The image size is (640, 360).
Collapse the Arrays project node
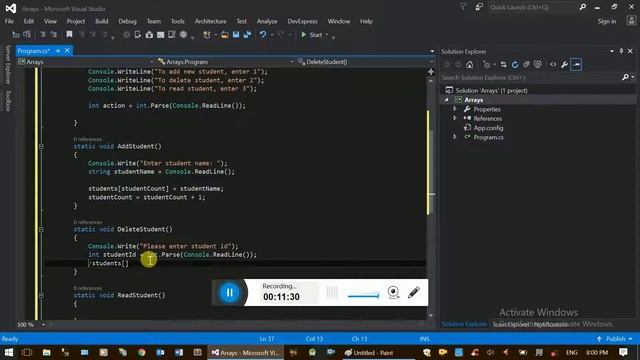447,100
